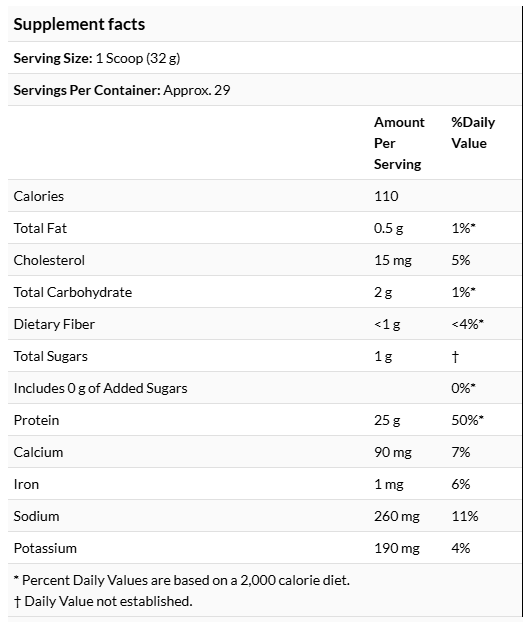The width and height of the screenshot is (527, 622).
Task: Select the Total Fat row label
Action: (x=40, y=228)
